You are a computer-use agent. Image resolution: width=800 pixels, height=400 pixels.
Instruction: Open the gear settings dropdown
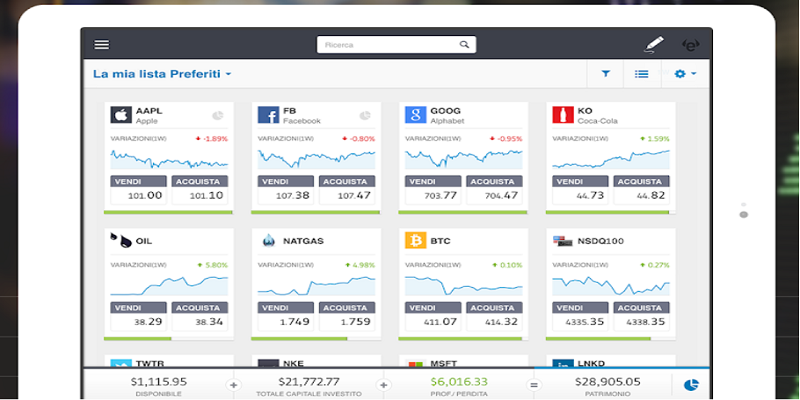point(685,74)
